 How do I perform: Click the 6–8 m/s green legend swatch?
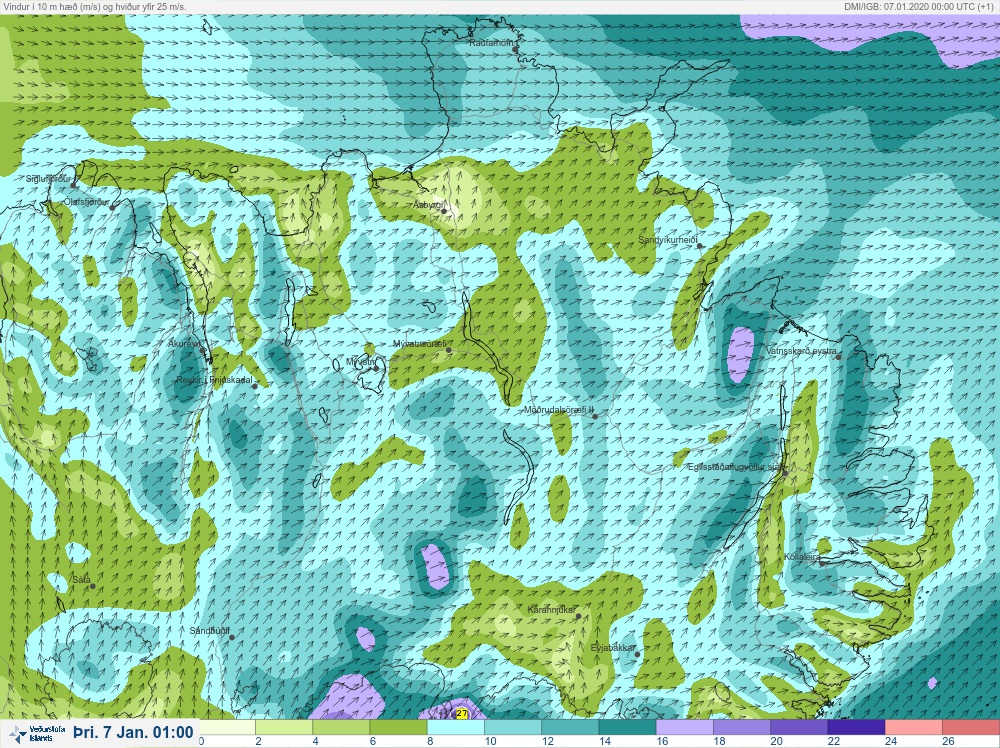click(399, 728)
